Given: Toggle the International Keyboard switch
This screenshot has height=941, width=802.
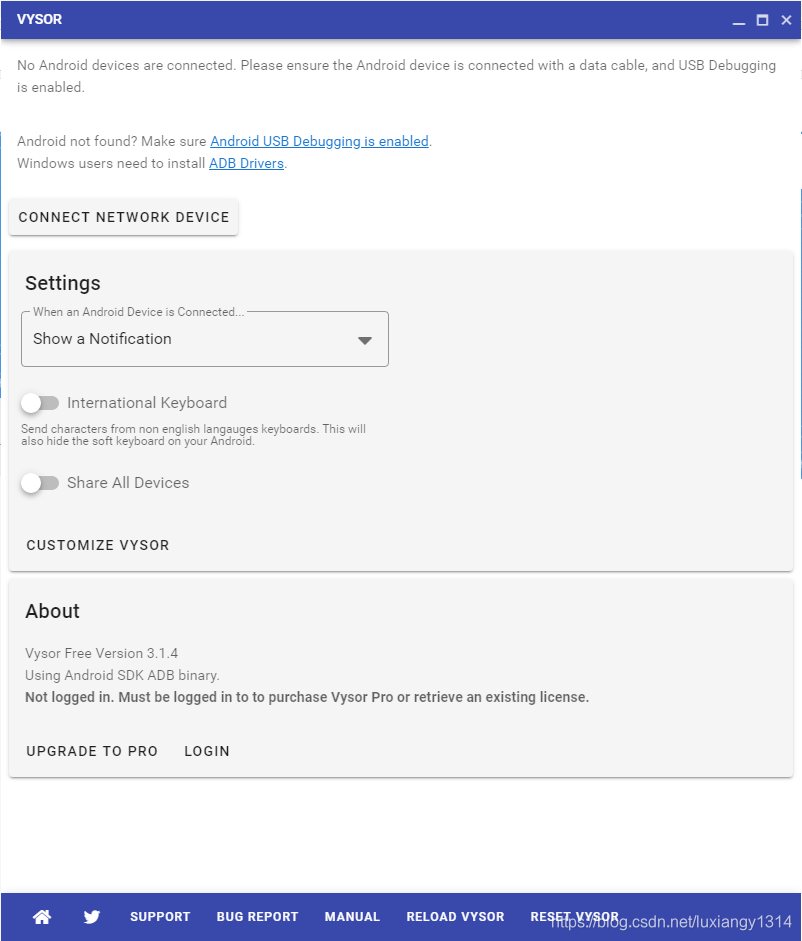Looking at the screenshot, I should point(40,403).
